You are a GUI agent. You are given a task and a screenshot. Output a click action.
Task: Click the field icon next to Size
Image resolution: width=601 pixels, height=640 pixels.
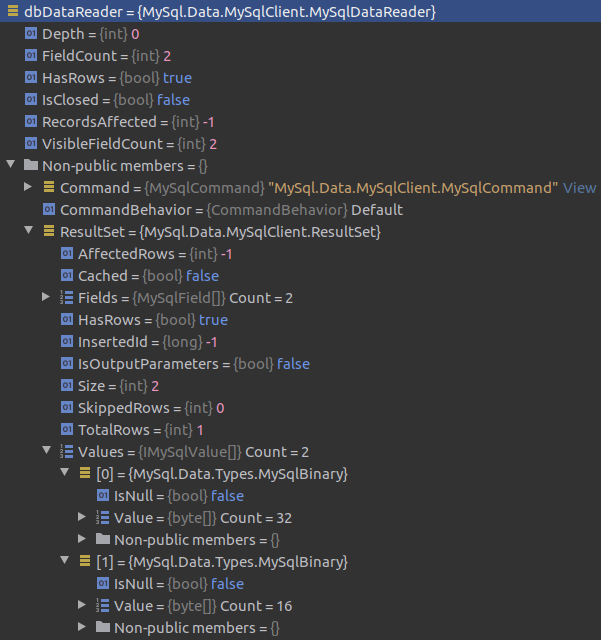coord(67,385)
